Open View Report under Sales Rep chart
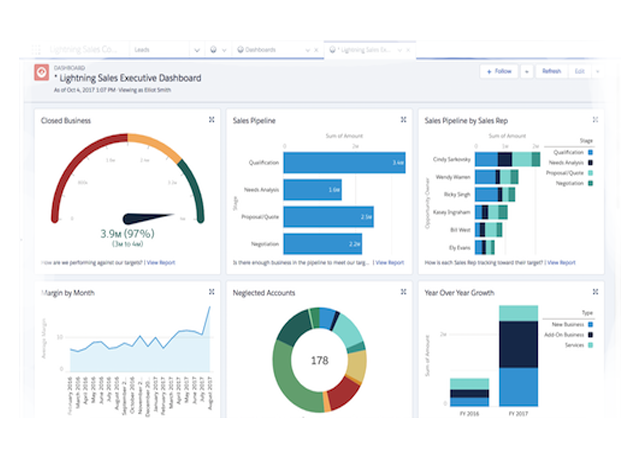640x460 pixels. [x=561, y=262]
